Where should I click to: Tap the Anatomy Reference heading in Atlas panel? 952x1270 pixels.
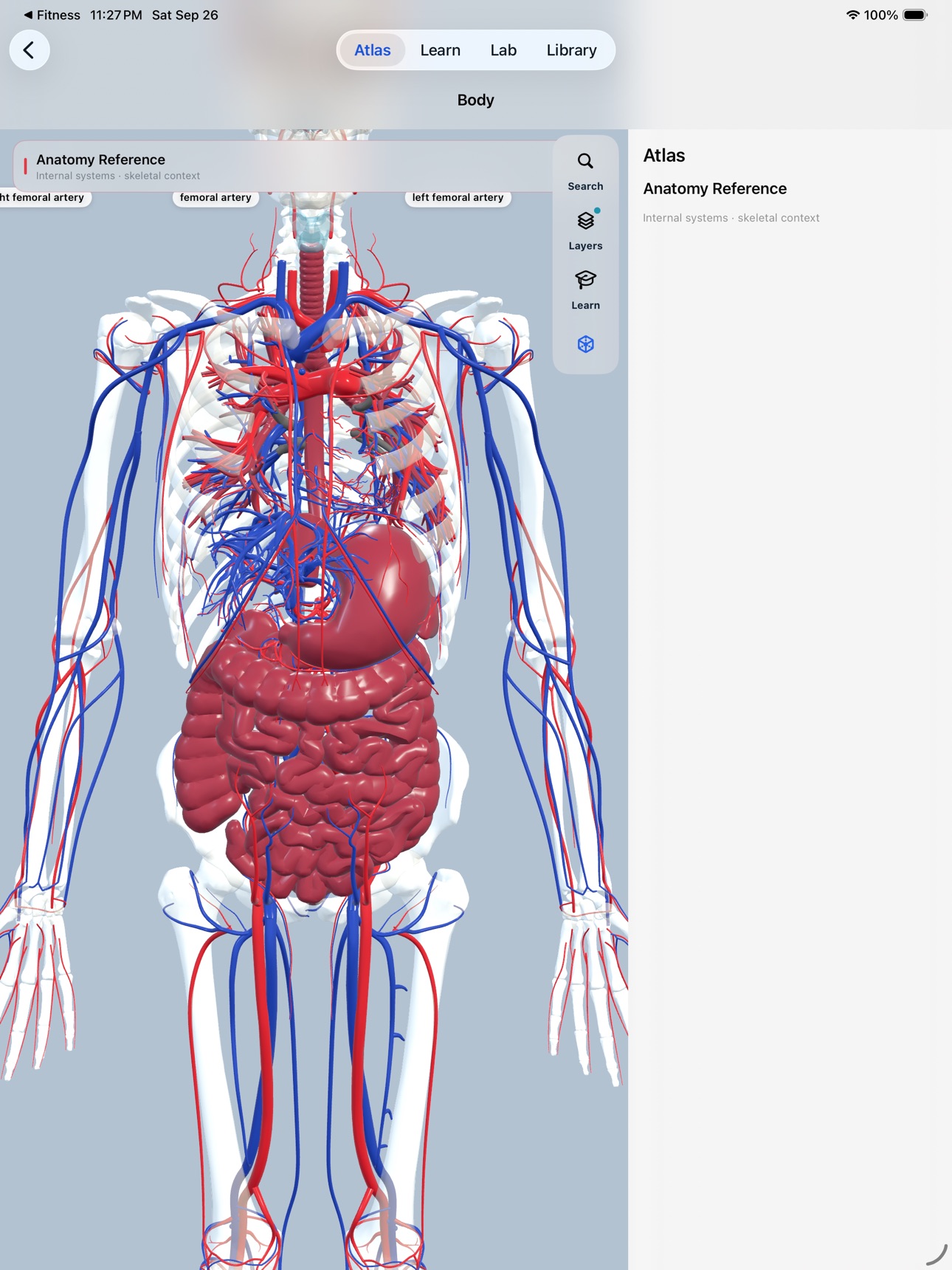click(x=714, y=188)
